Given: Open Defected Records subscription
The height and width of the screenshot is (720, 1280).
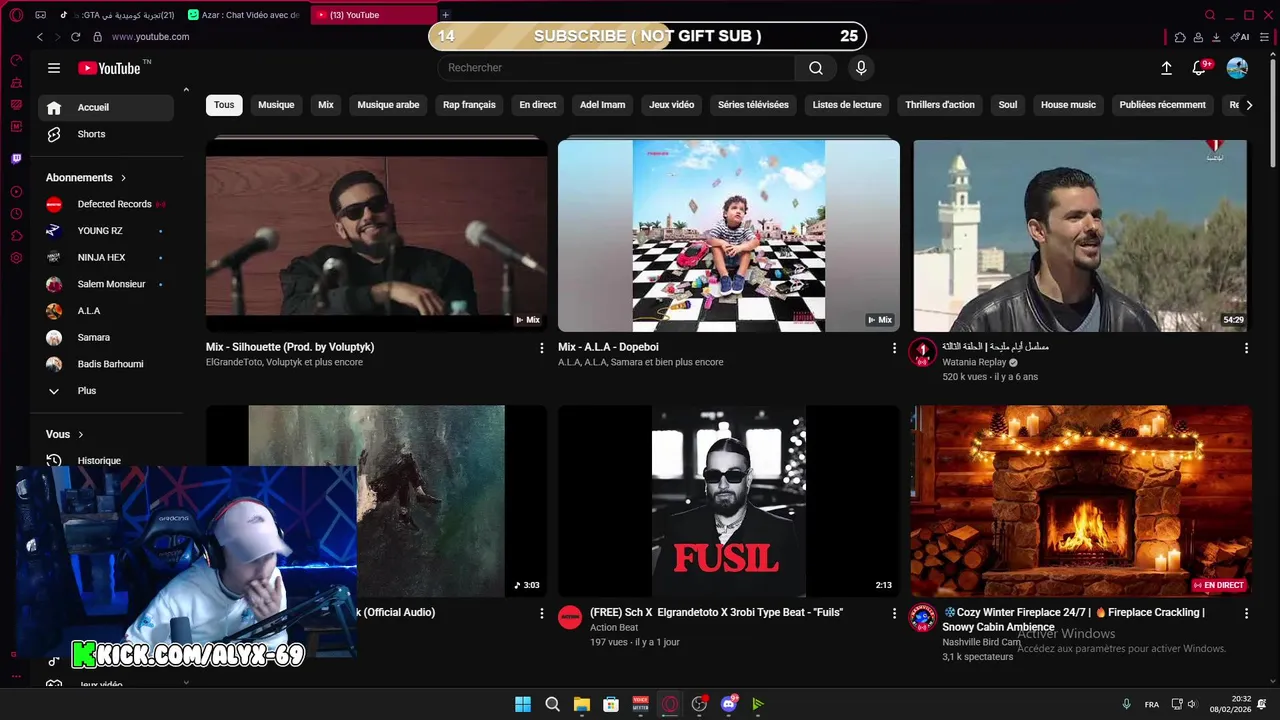Looking at the screenshot, I should (x=106, y=204).
